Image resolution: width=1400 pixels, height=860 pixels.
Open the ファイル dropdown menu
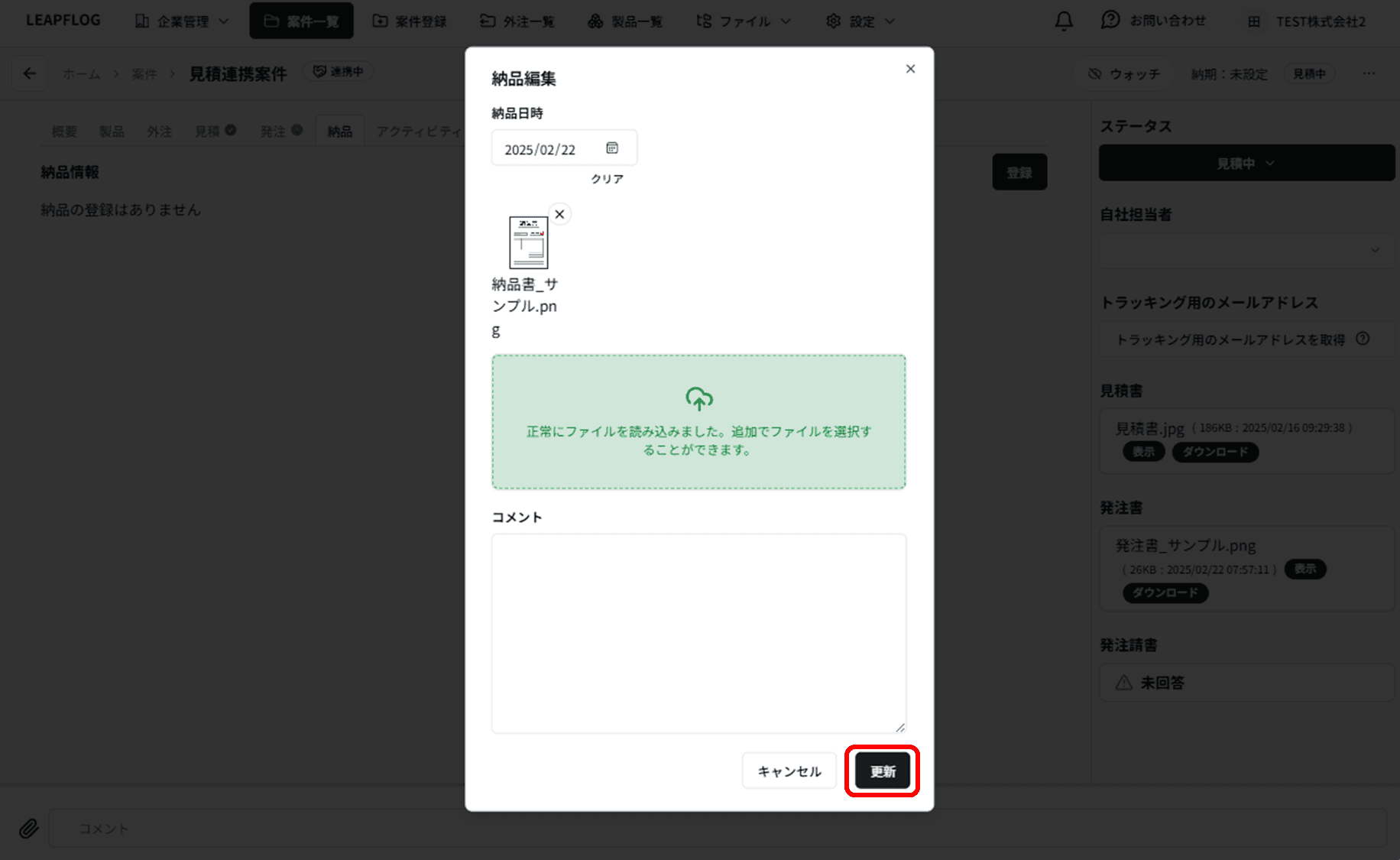point(743,21)
